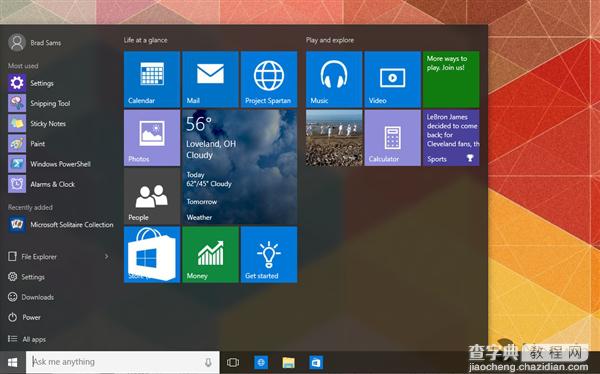Launch Paint from Most used
The width and height of the screenshot is (600, 374).
(x=27, y=144)
